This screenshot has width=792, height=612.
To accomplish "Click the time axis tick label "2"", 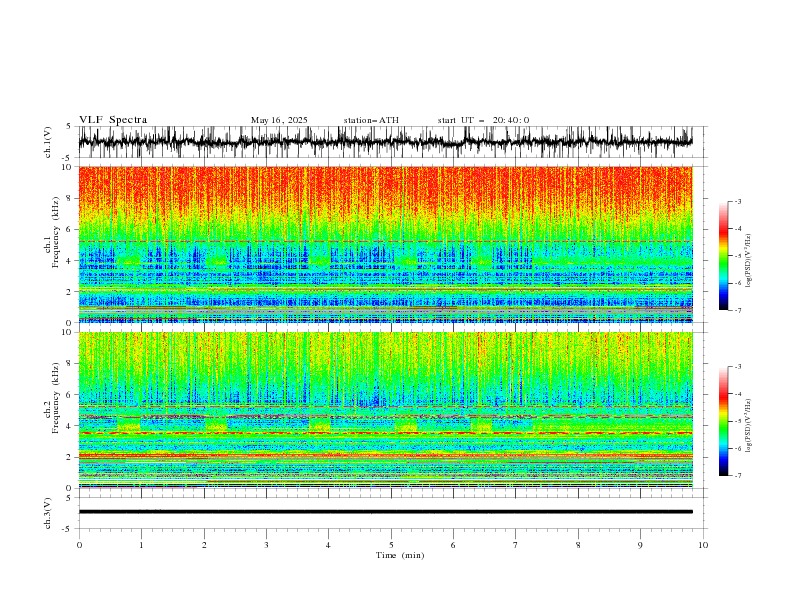I will pos(204,545).
